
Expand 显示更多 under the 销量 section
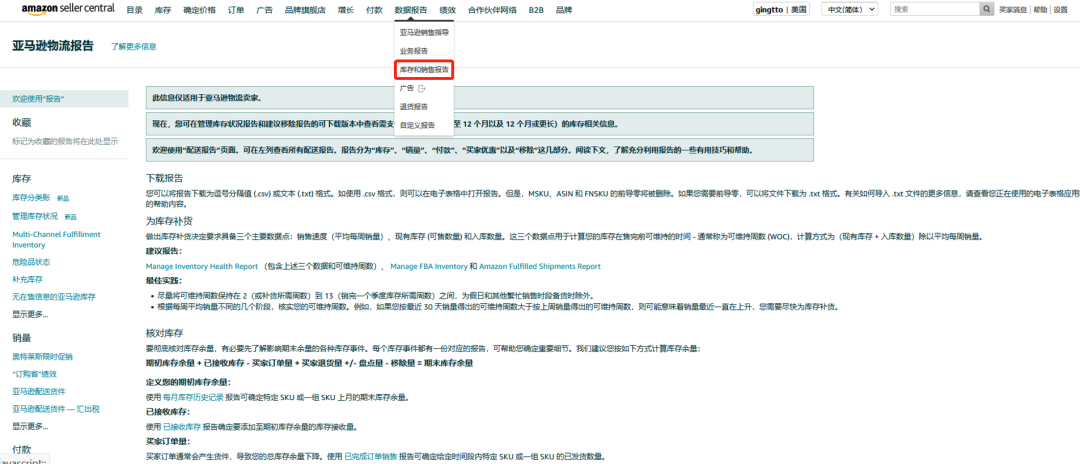tap(30, 426)
